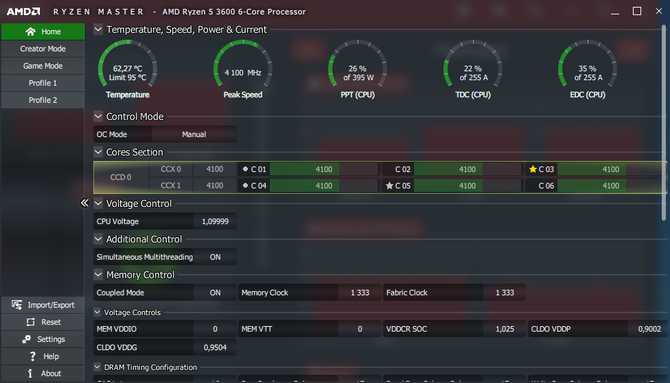670x383 pixels.
Task: Collapse sidebar with double chevron icon
Action: 84,203
